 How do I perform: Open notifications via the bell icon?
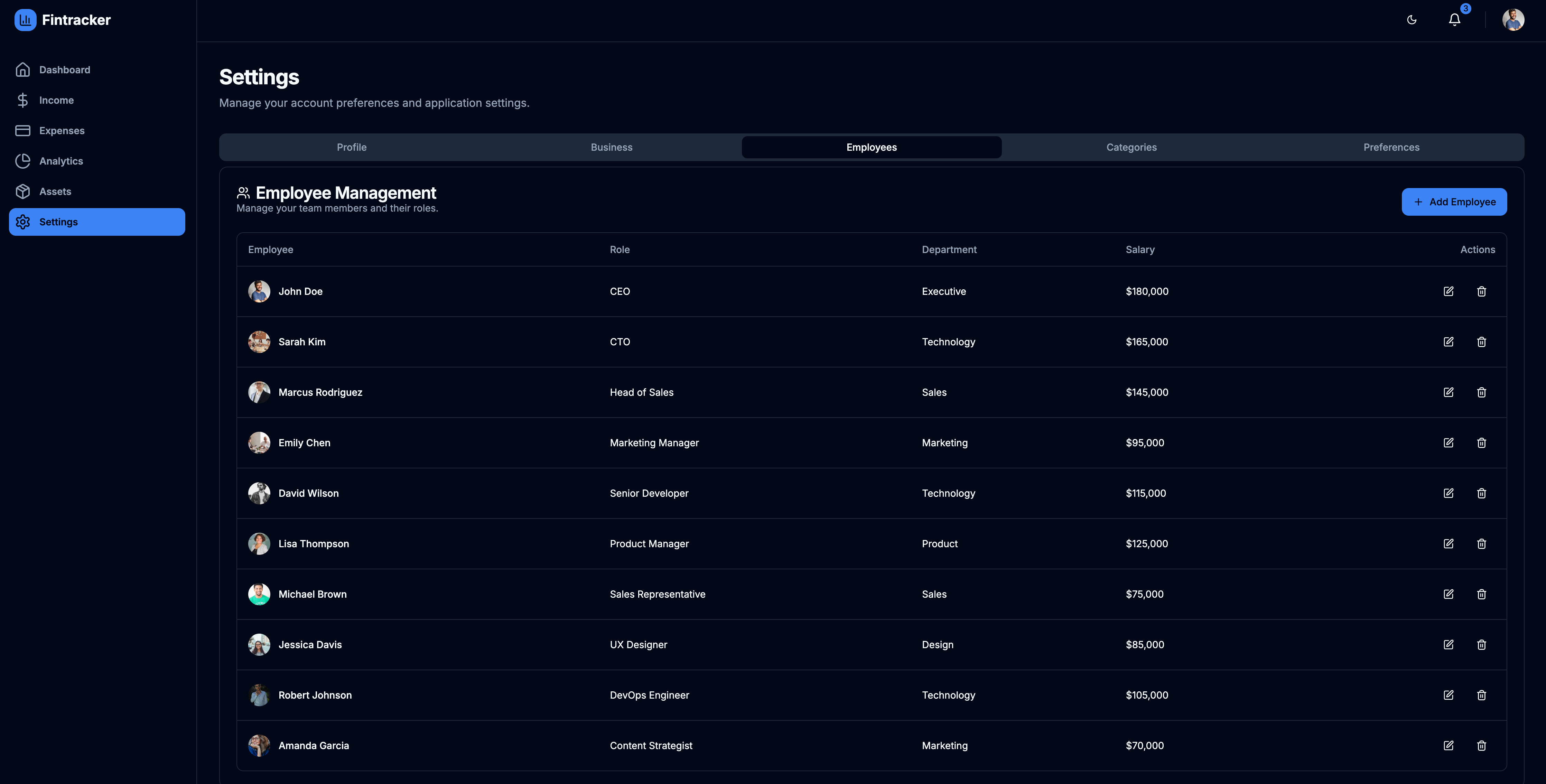click(x=1454, y=19)
